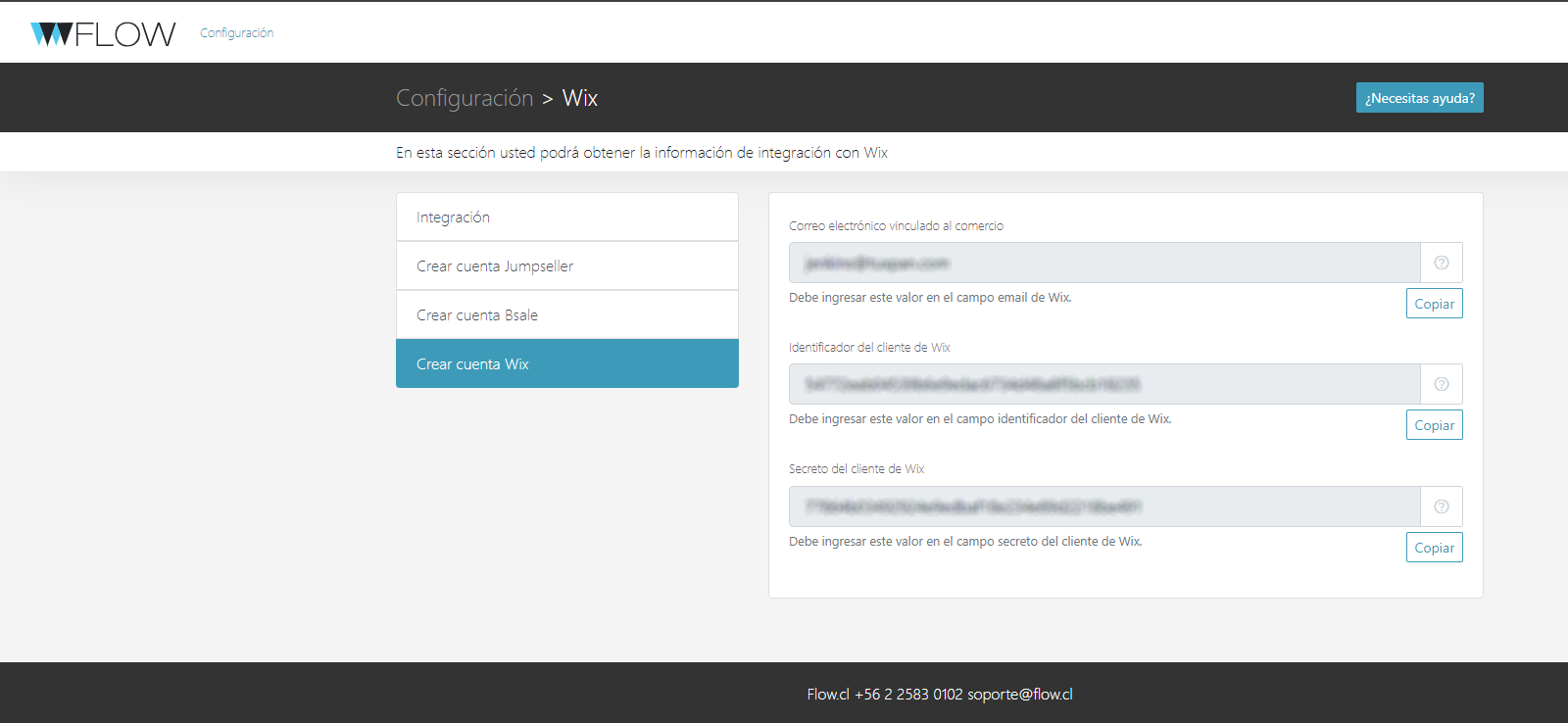The image size is (1568, 723).
Task: Click help icon next to email field
Action: 1442,263
